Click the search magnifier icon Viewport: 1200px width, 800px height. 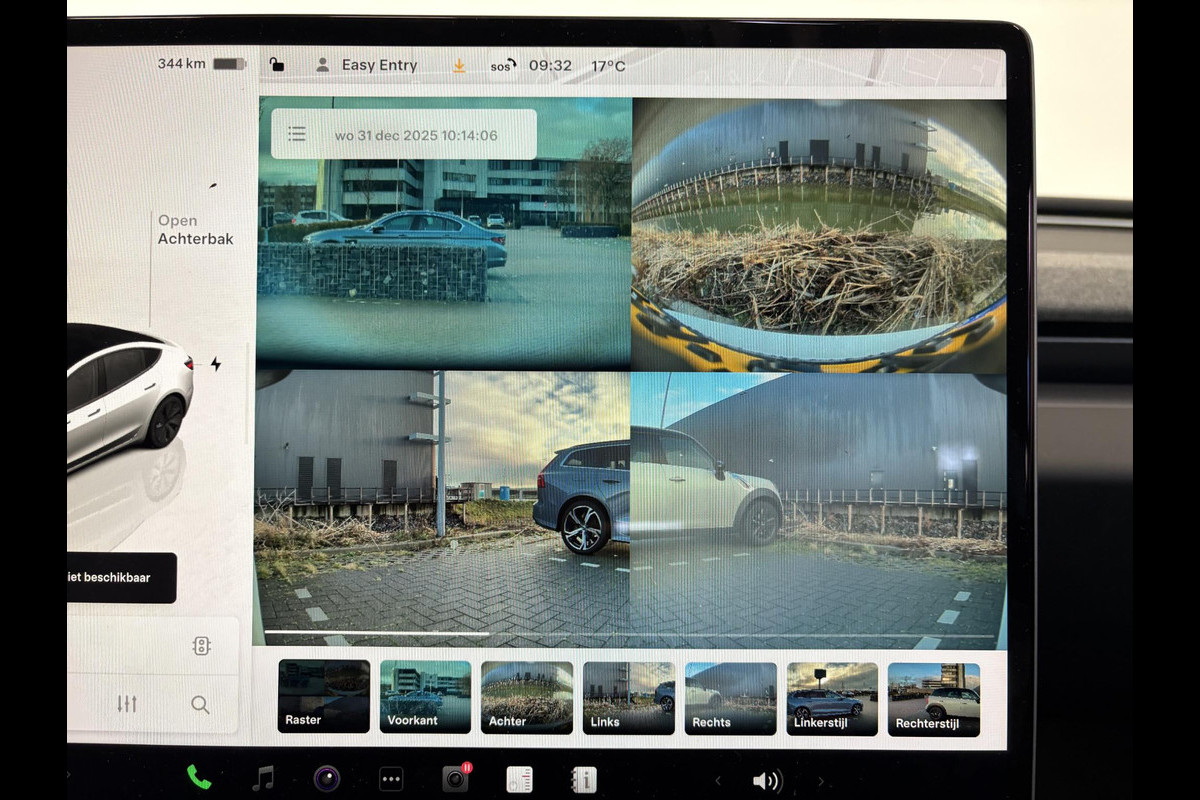[200, 705]
